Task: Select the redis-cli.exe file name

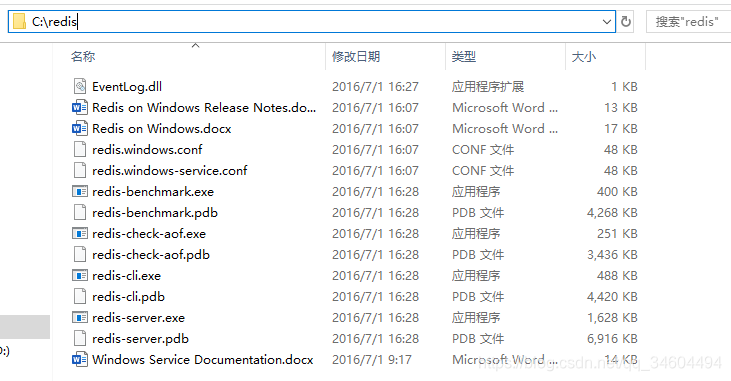Action: [x=126, y=276]
